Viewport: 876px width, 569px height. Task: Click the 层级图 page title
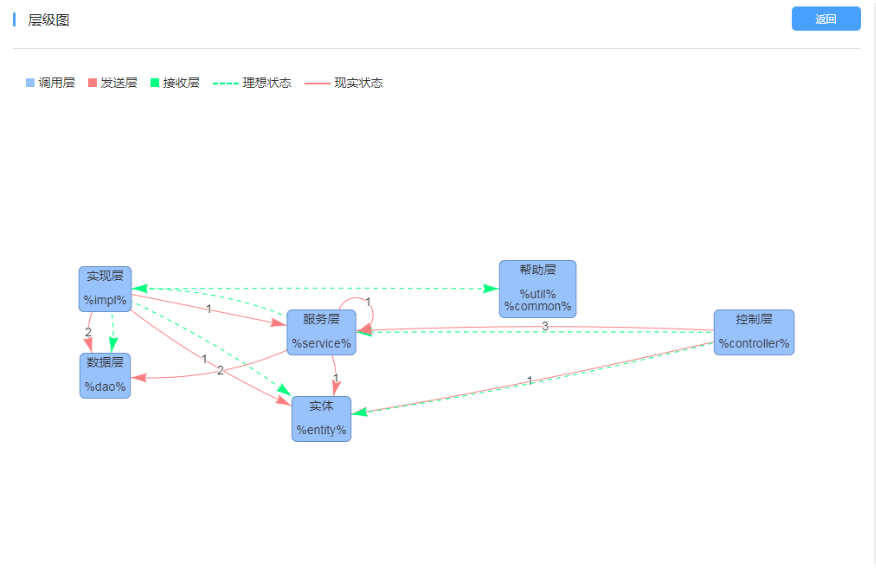coord(48,20)
